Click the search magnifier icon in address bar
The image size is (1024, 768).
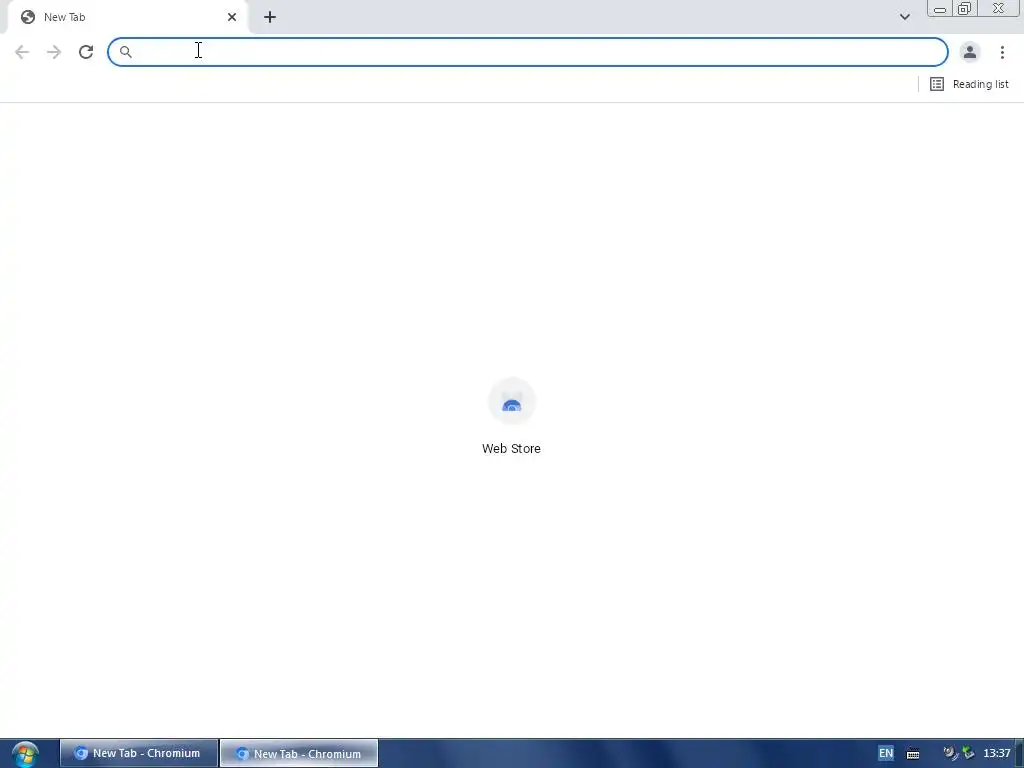(125, 52)
